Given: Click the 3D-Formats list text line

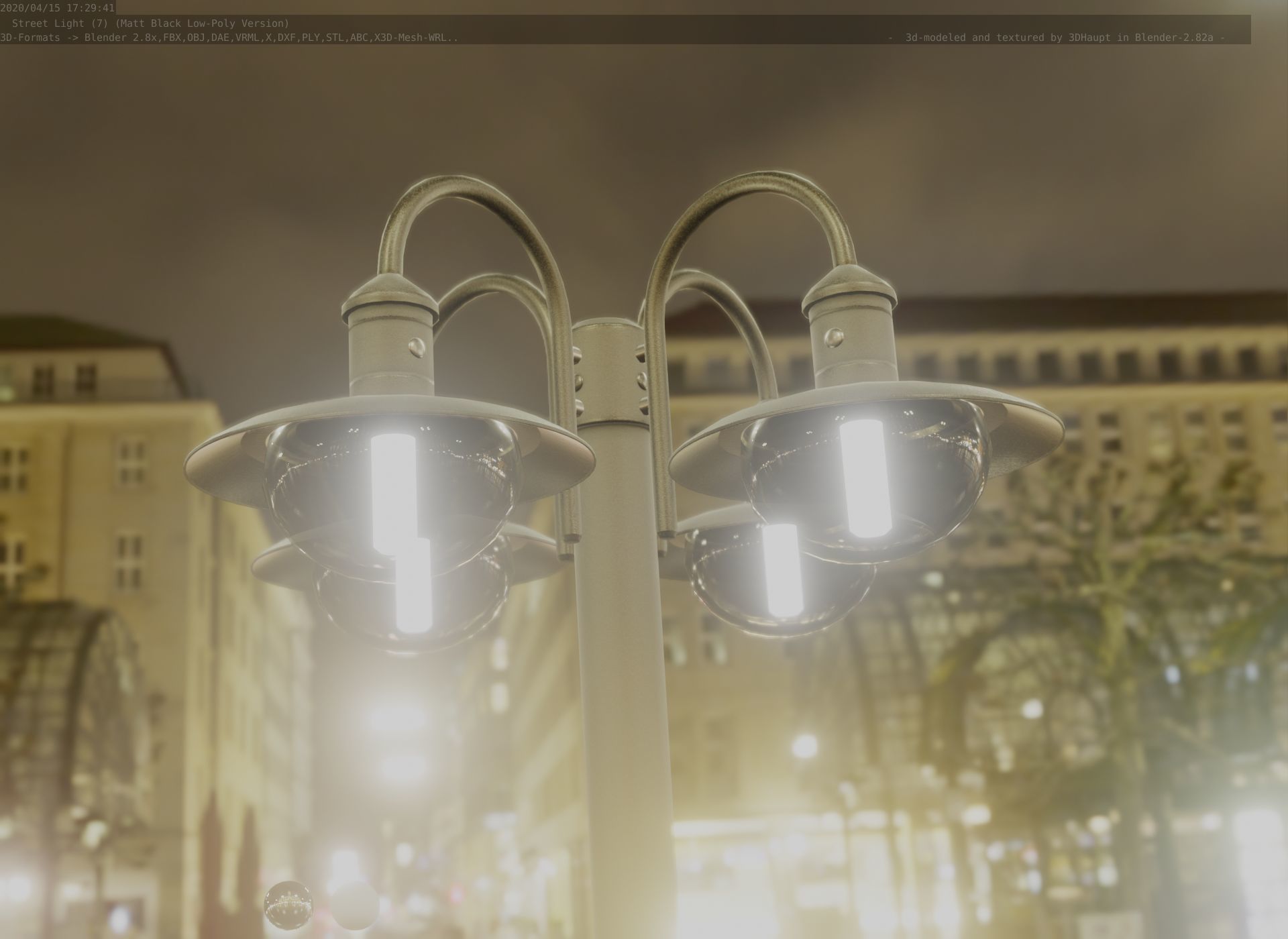Looking at the screenshot, I should coord(229,38).
